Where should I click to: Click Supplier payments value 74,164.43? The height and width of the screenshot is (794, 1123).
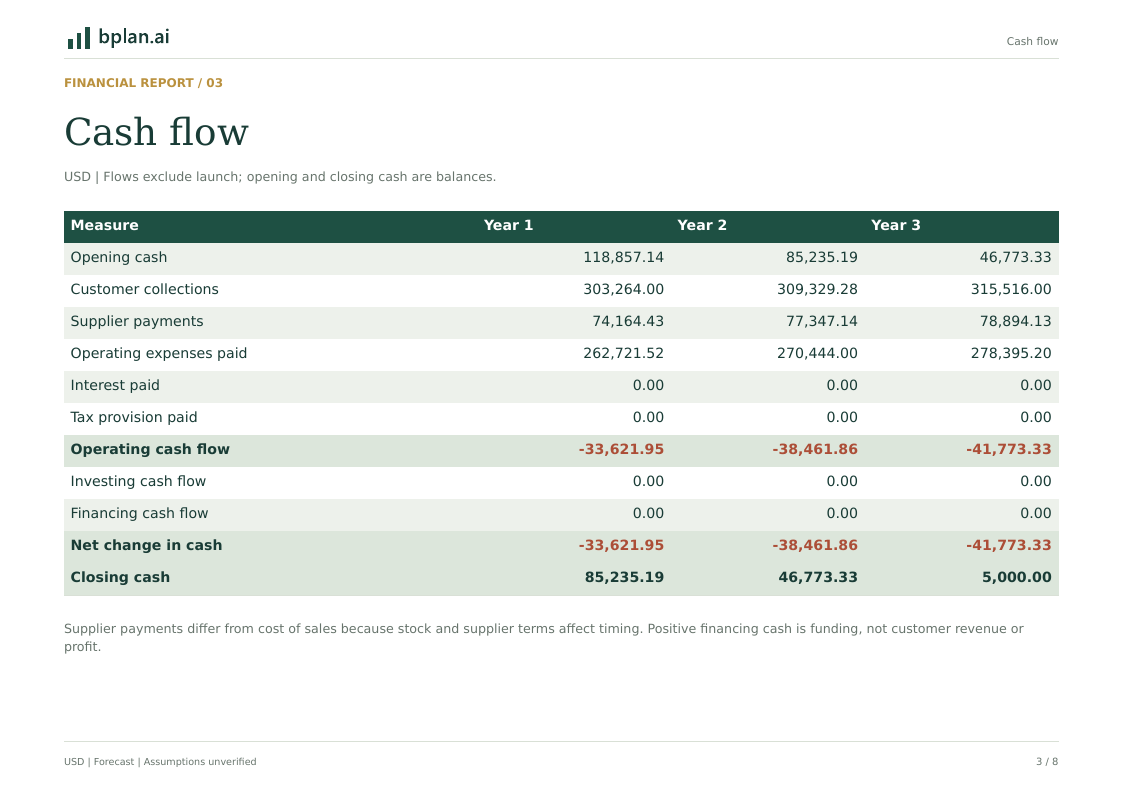tap(628, 321)
